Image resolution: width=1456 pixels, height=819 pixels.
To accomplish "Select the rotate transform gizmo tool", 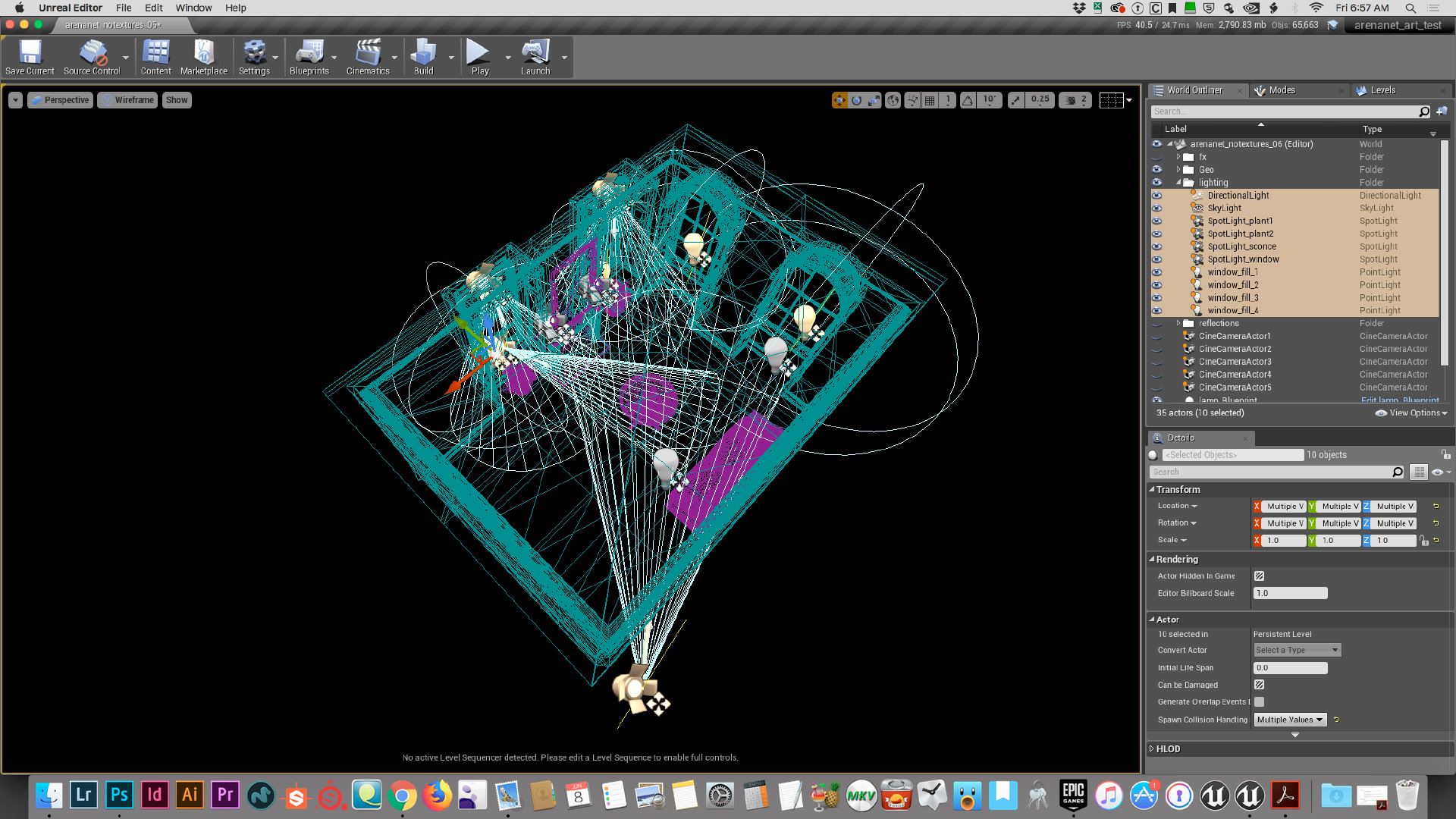I will click(x=857, y=100).
